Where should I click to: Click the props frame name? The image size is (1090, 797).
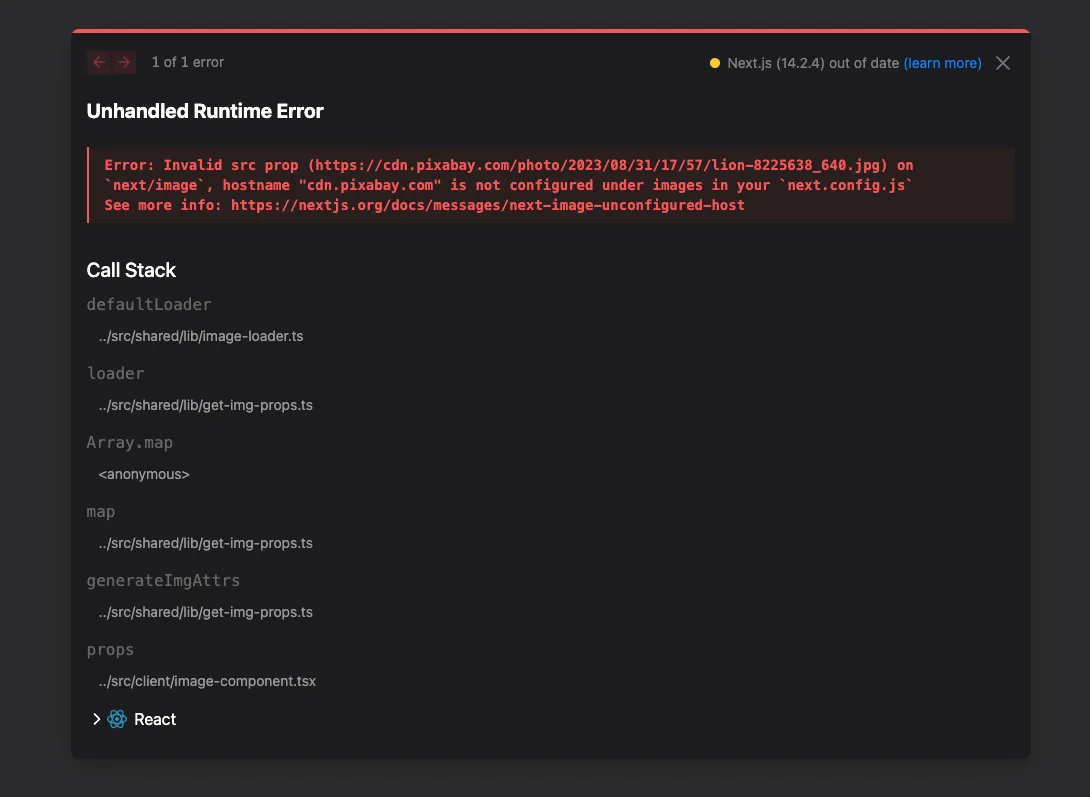pos(110,650)
